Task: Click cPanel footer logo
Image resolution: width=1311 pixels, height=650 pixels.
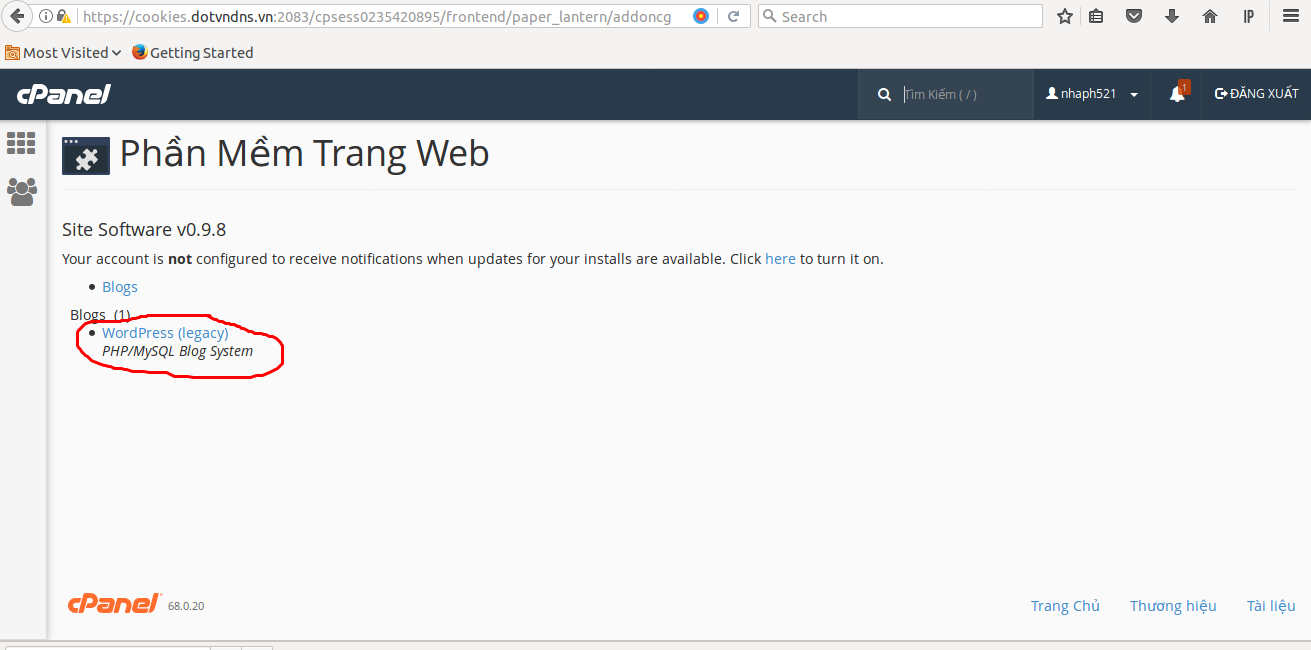Action: (114, 603)
